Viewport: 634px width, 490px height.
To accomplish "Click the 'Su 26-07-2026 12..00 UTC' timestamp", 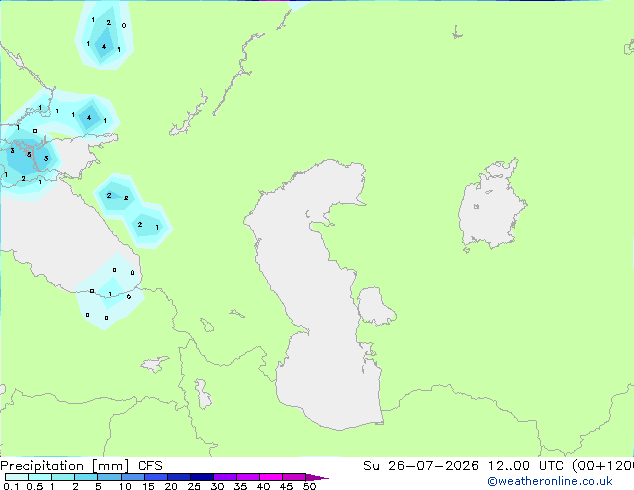I will click(463, 466).
